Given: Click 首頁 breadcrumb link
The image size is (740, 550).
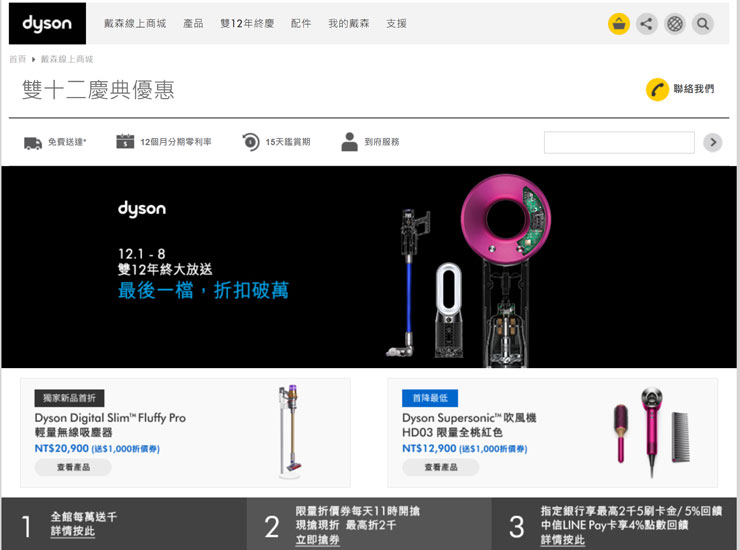Looking at the screenshot, I should 17,60.
